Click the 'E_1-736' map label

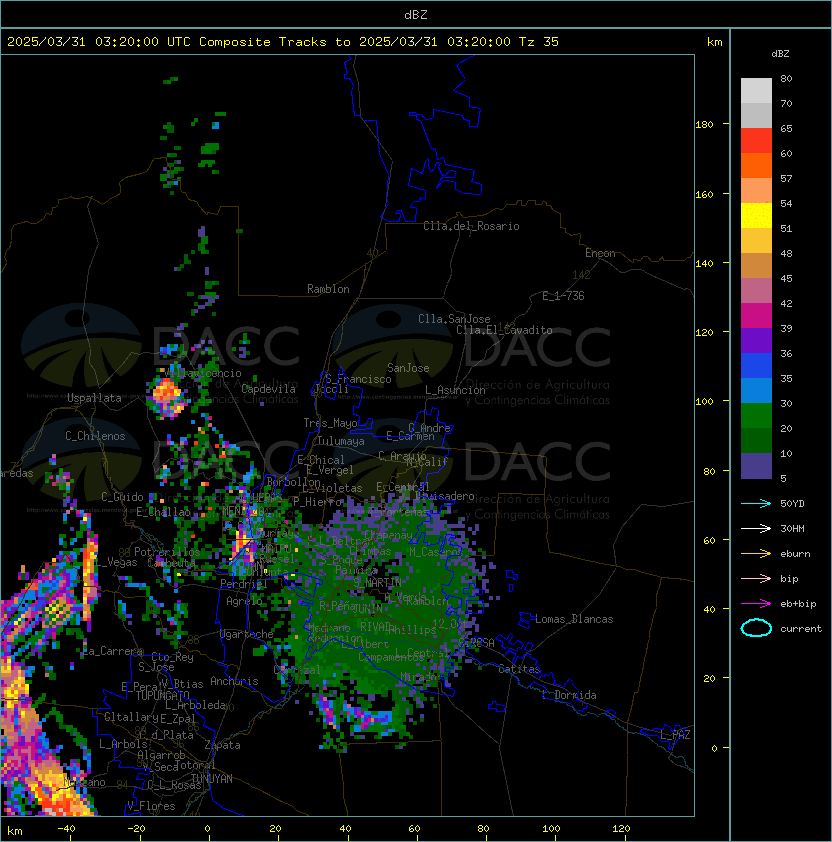[x=563, y=296]
